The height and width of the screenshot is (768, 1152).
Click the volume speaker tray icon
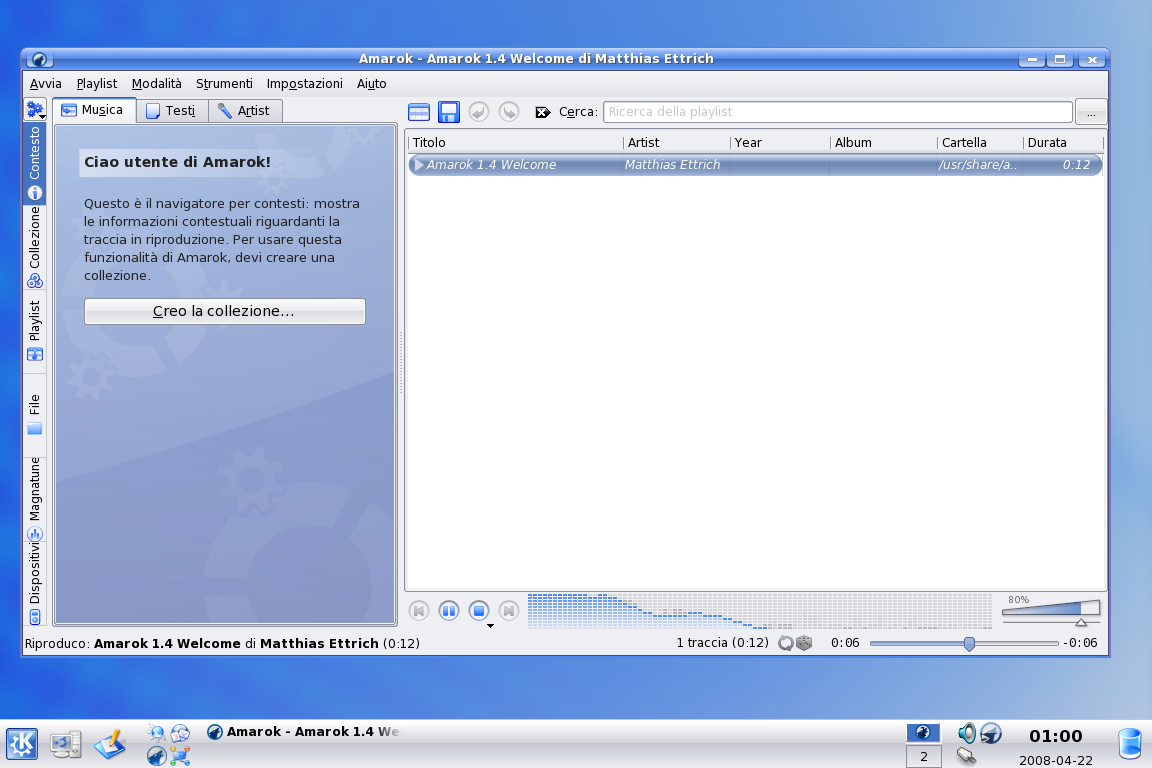(966, 733)
